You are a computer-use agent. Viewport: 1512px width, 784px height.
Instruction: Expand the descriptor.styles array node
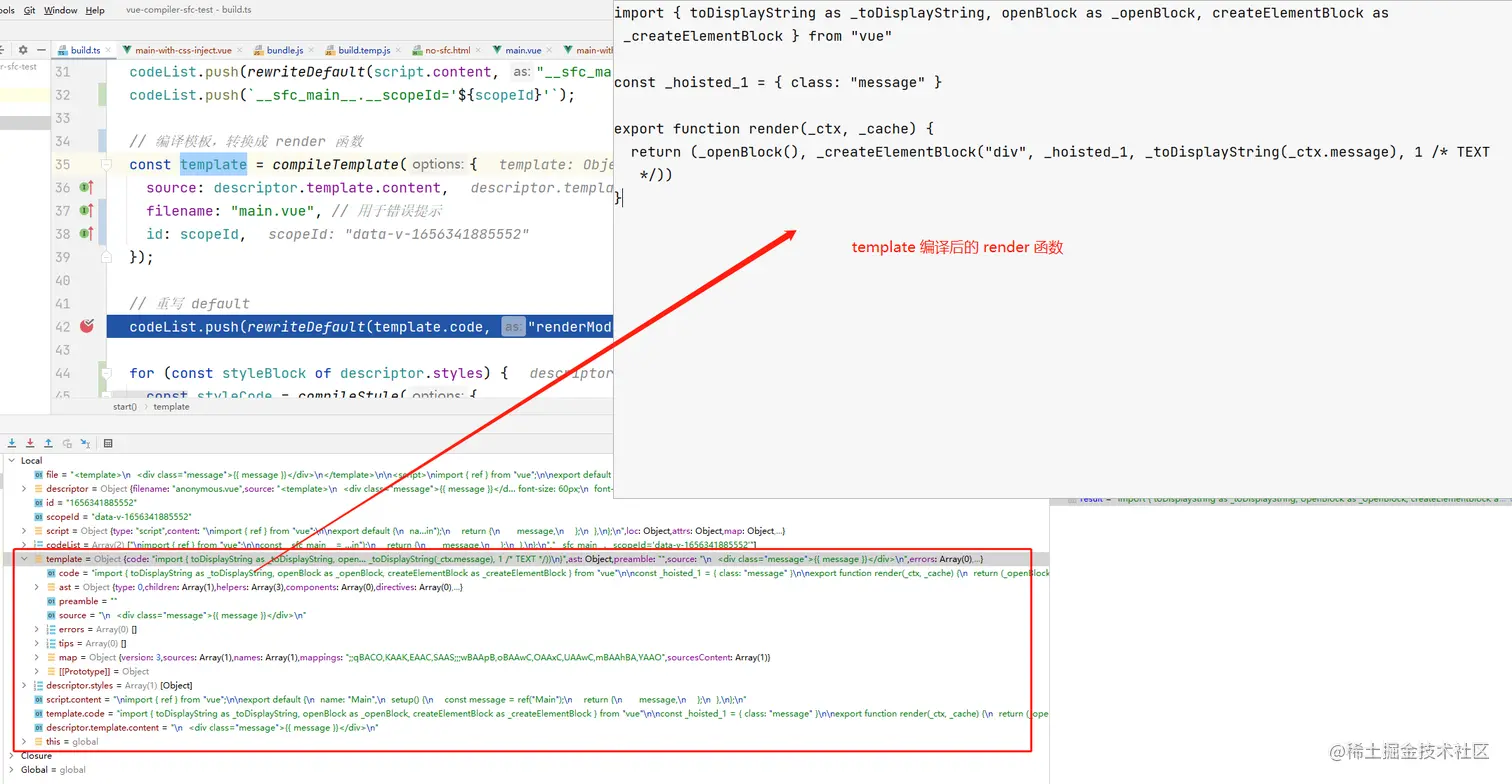click(24, 685)
